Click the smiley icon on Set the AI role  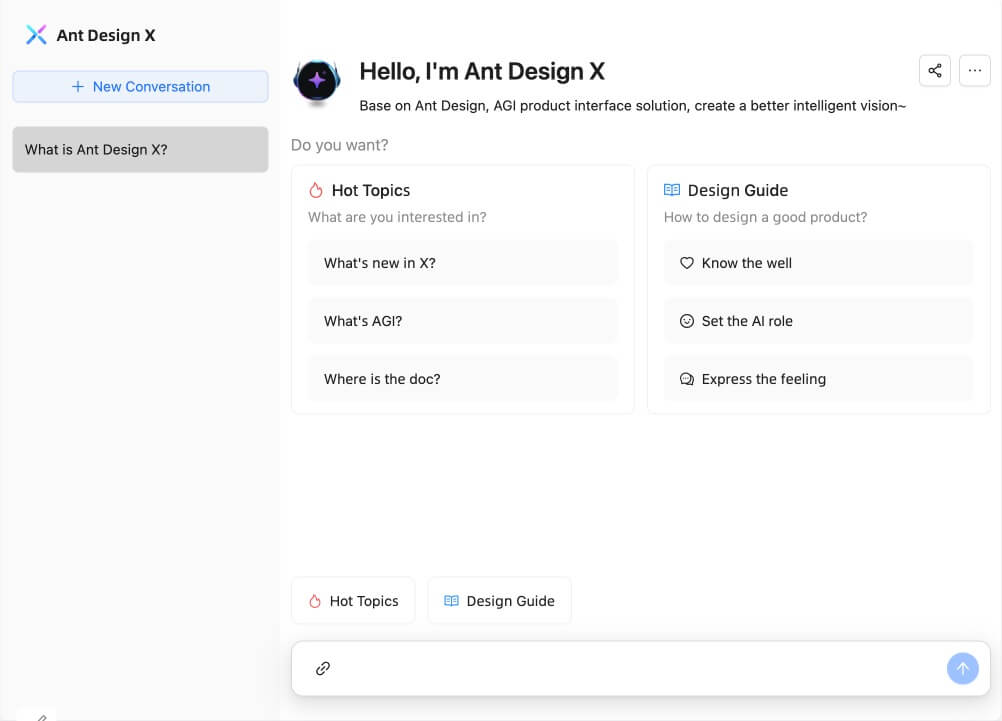click(686, 321)
